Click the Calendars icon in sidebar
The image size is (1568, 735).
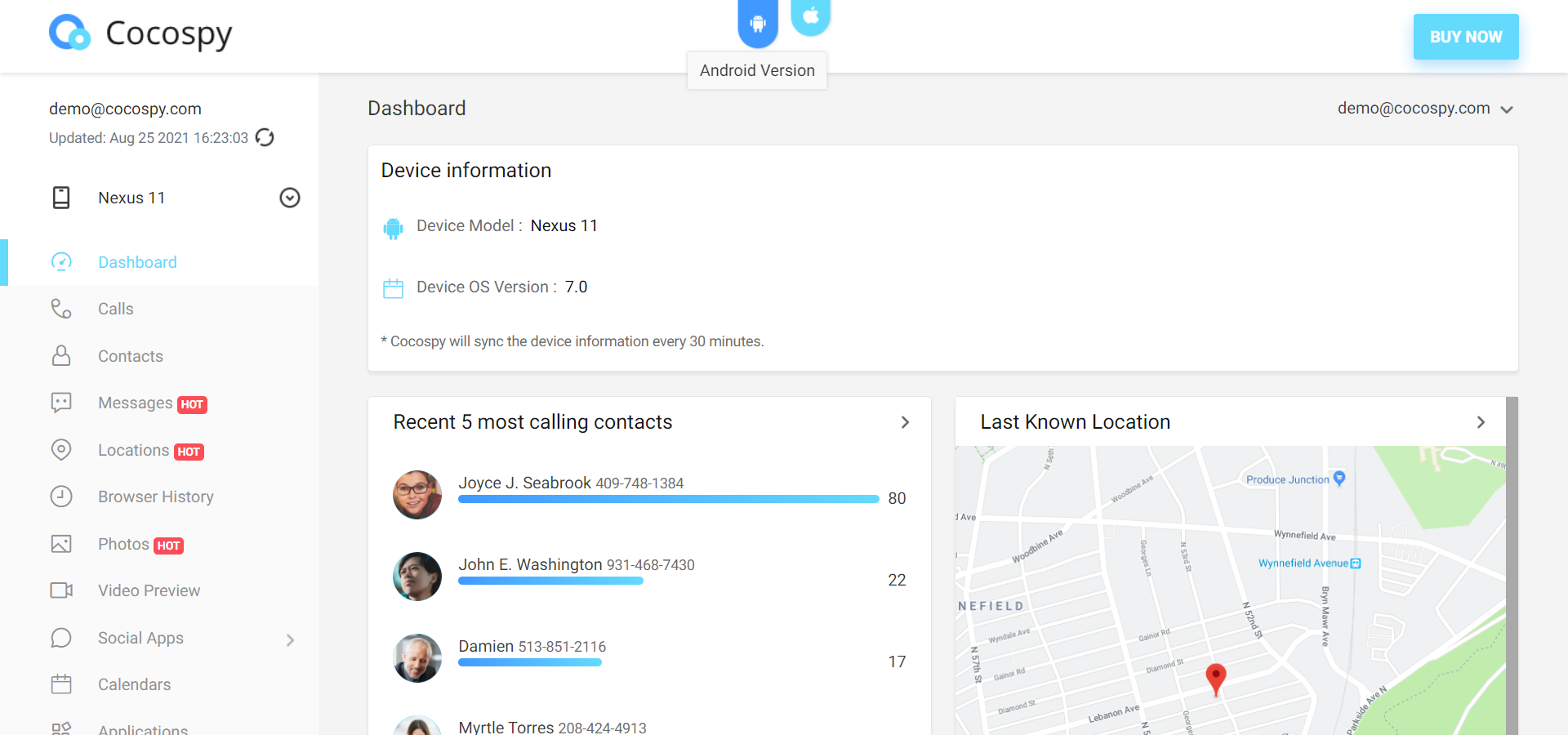[x=61, y=684]
